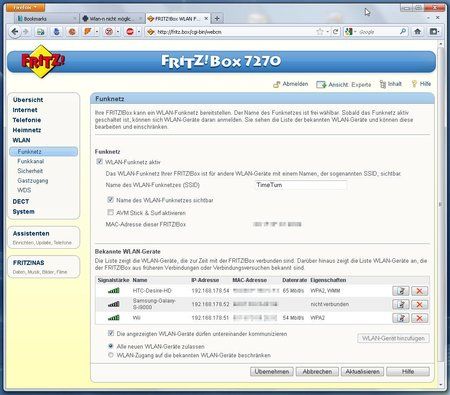Viewport: 450px width, 395px height.
Task: Delete the Samsung-Galaxy-S-I9000 device entry
Action: 419,304
